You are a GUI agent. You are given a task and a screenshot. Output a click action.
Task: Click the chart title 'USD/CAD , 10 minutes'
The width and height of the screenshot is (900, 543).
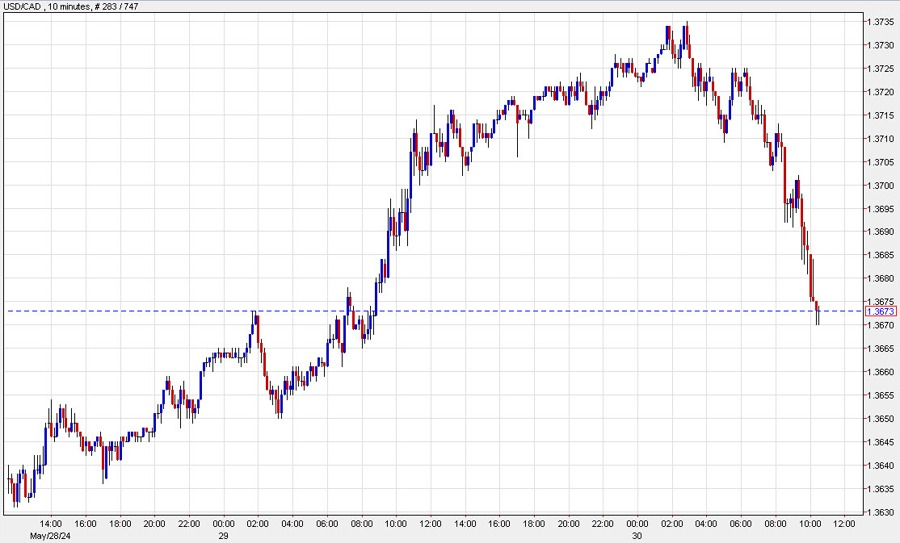coord(46,7)
